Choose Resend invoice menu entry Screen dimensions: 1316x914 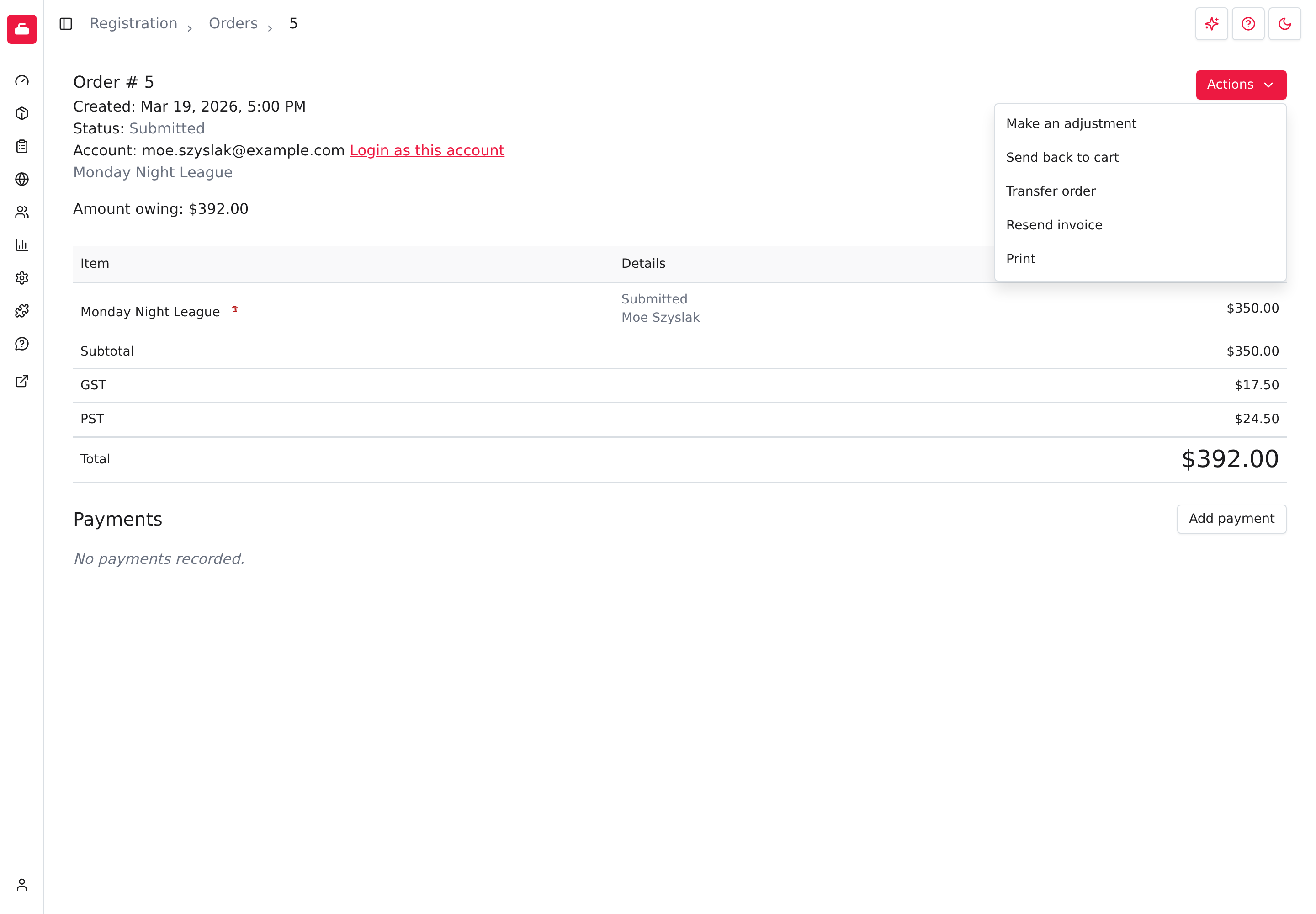coord(1140,225)
